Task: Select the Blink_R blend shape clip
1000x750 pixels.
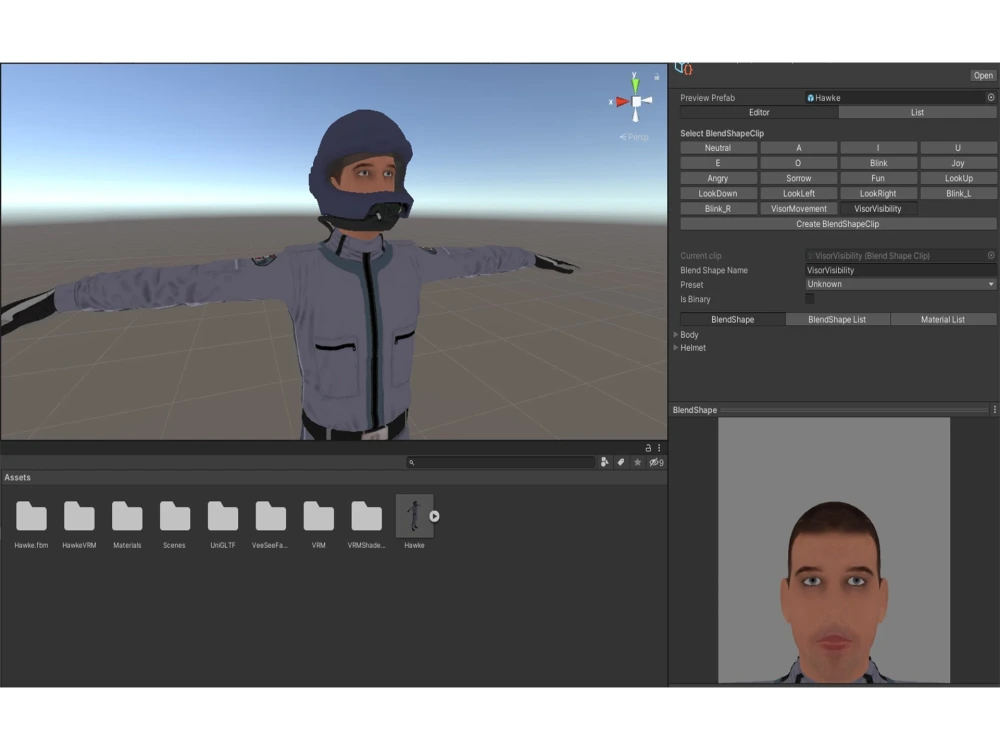Action: (718, 209)
